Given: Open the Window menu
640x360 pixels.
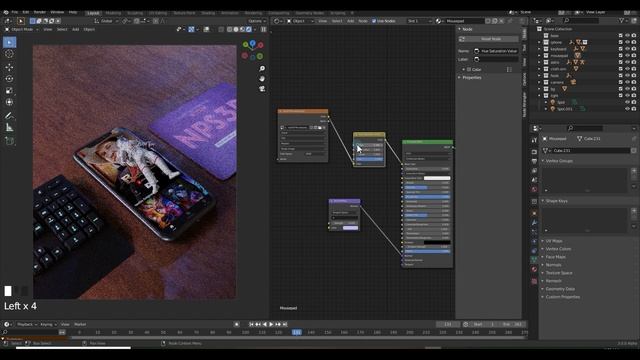Looking at the screenshot, I should pos(57,12).
